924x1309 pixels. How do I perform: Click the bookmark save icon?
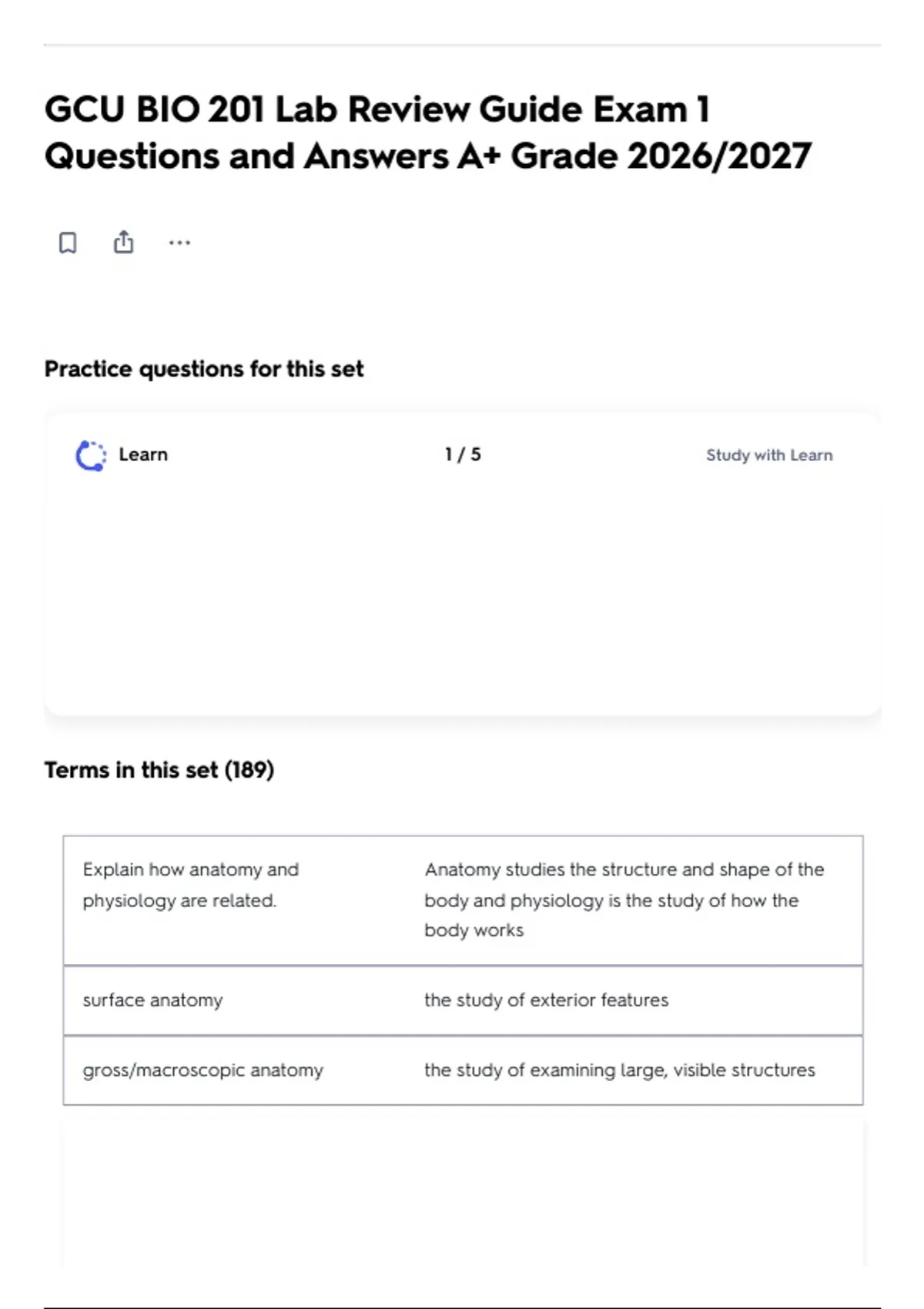(x=68, y=243)
